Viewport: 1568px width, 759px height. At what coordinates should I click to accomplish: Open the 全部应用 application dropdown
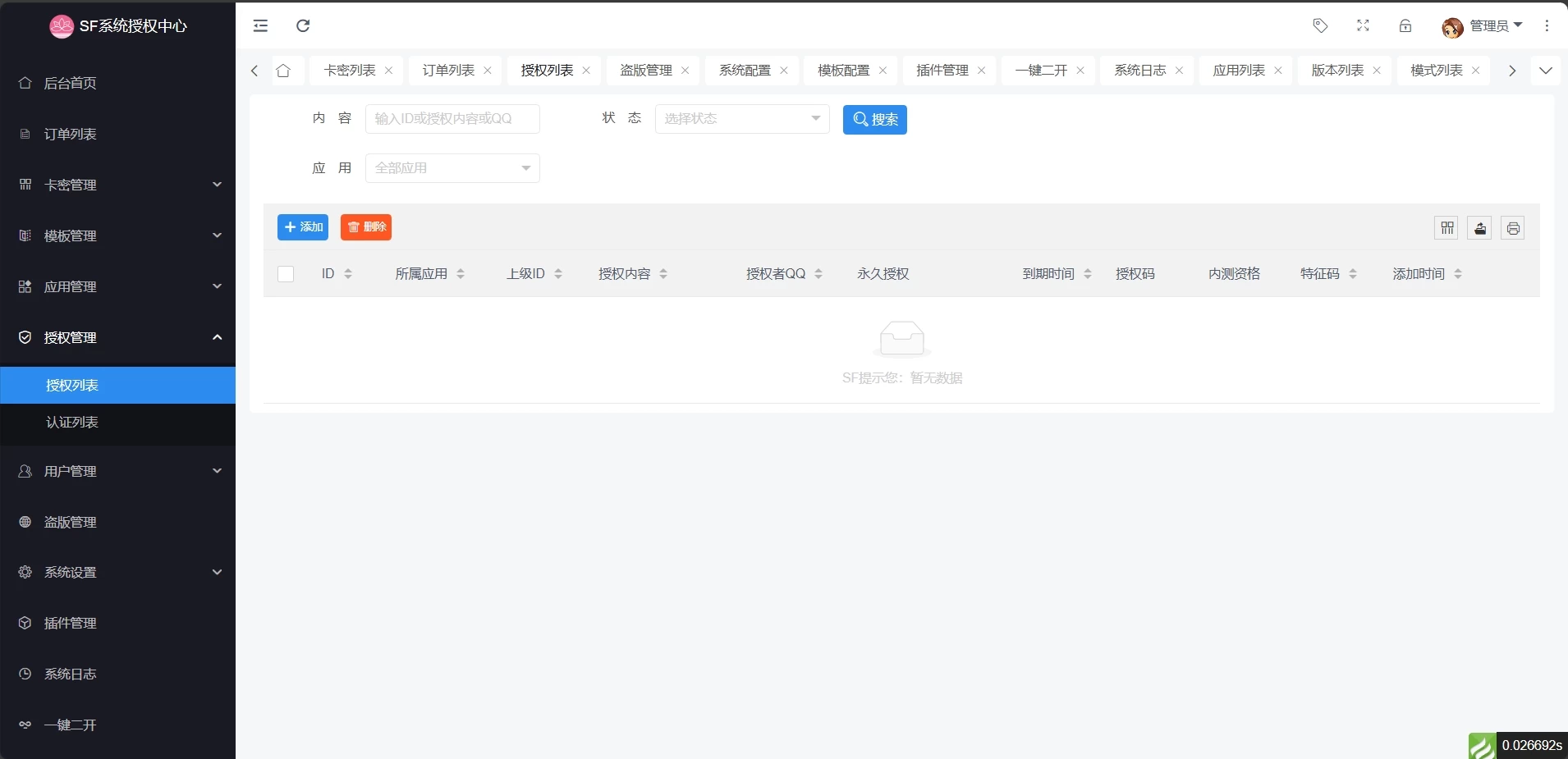[x=452, y=168]
